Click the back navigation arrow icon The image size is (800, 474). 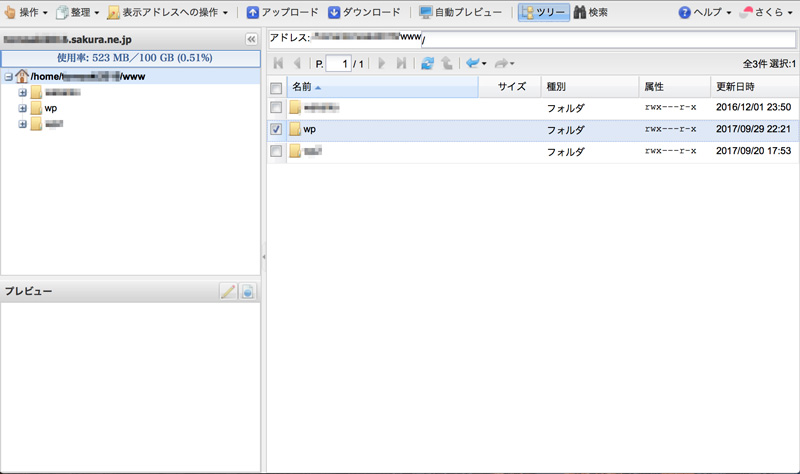point(472,63)
